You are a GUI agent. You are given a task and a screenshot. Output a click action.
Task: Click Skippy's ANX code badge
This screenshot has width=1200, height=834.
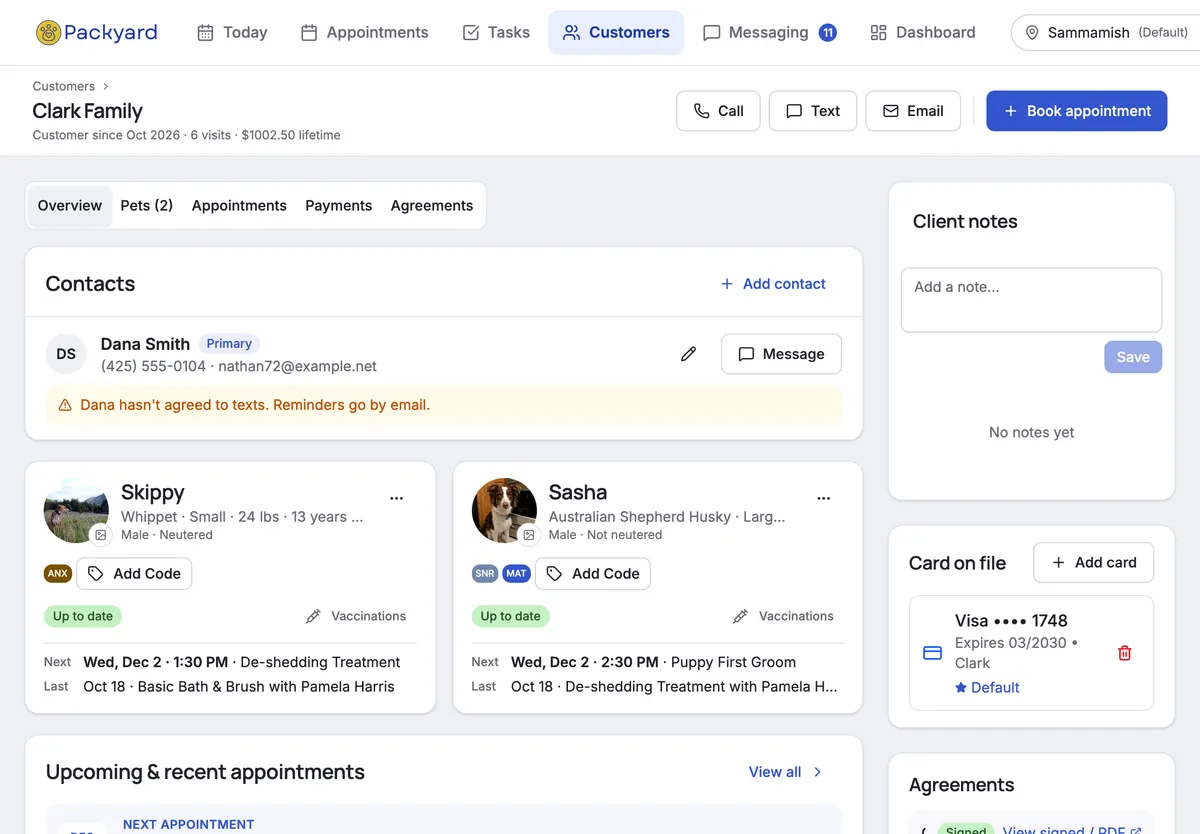point(58,574)
